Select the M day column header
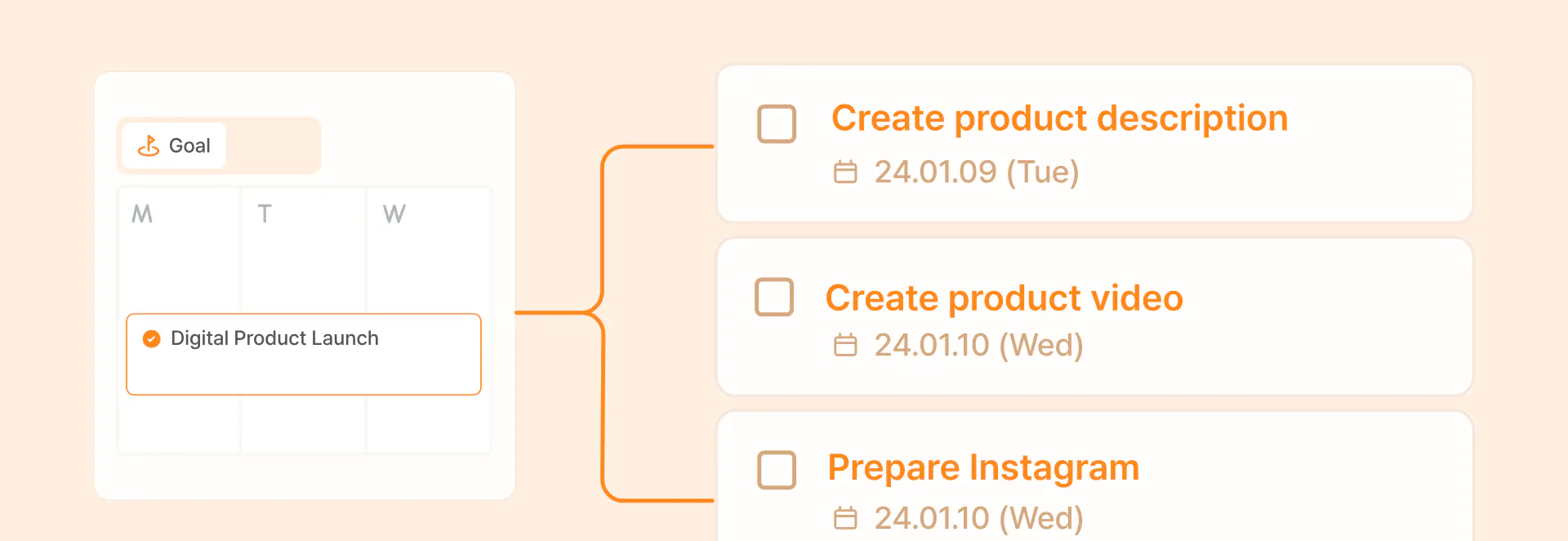The height and width of the screenshot is (541, 1568). (142, 214)
